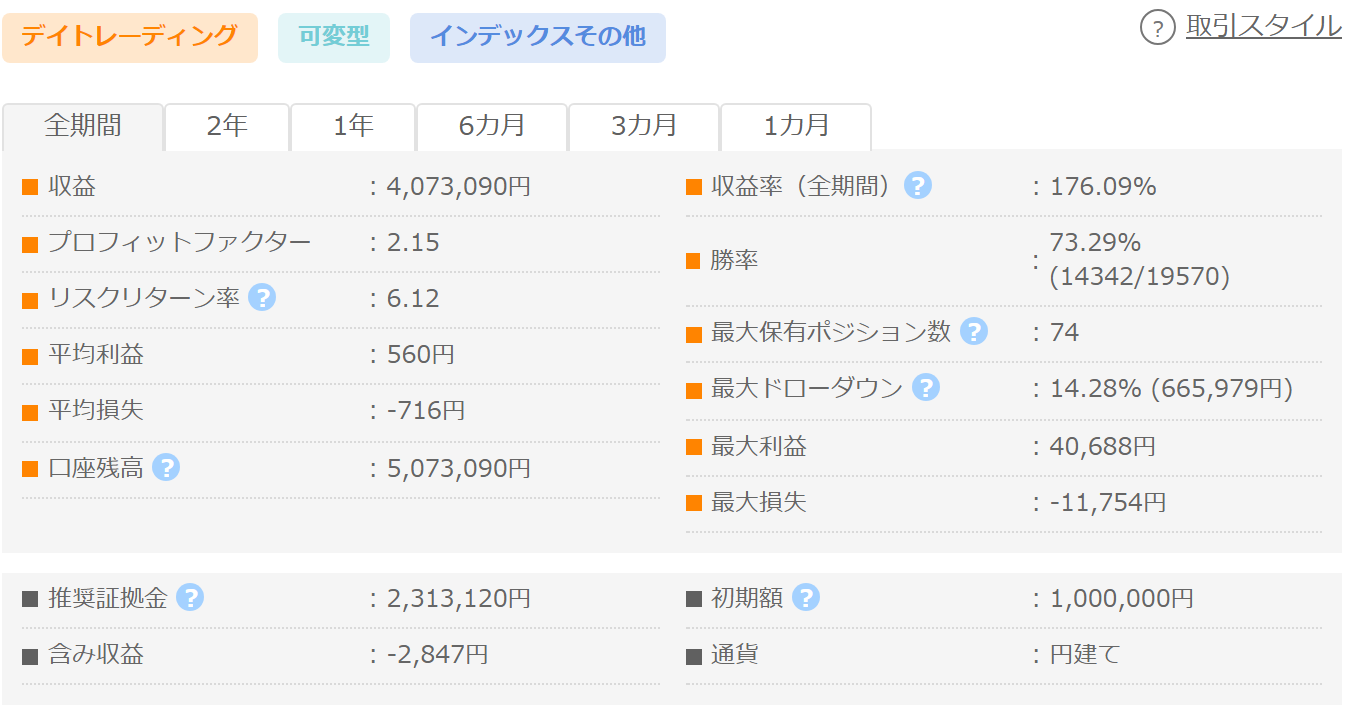The image size is (1346, 710).
Task: Click the リスクリターン率 value 6.12
Action: 413,299
